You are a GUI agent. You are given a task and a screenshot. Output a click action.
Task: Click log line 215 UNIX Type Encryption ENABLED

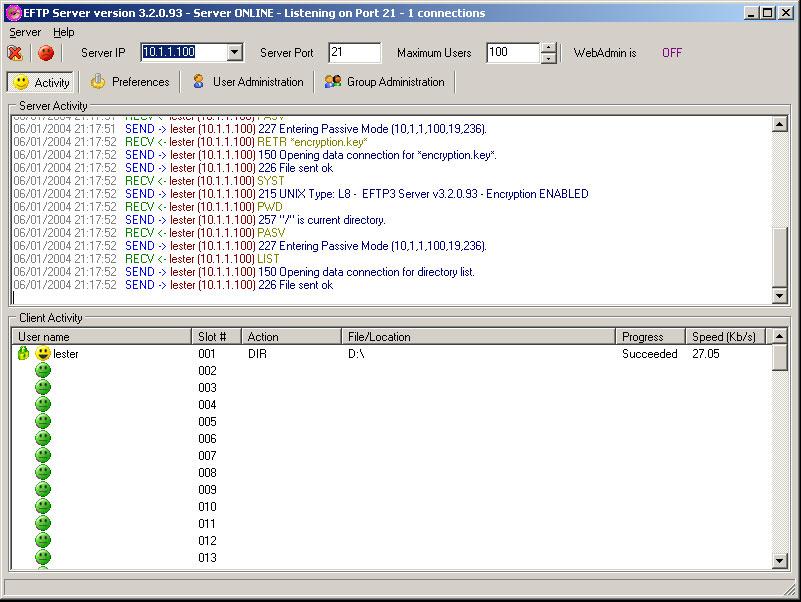(301, 194)
